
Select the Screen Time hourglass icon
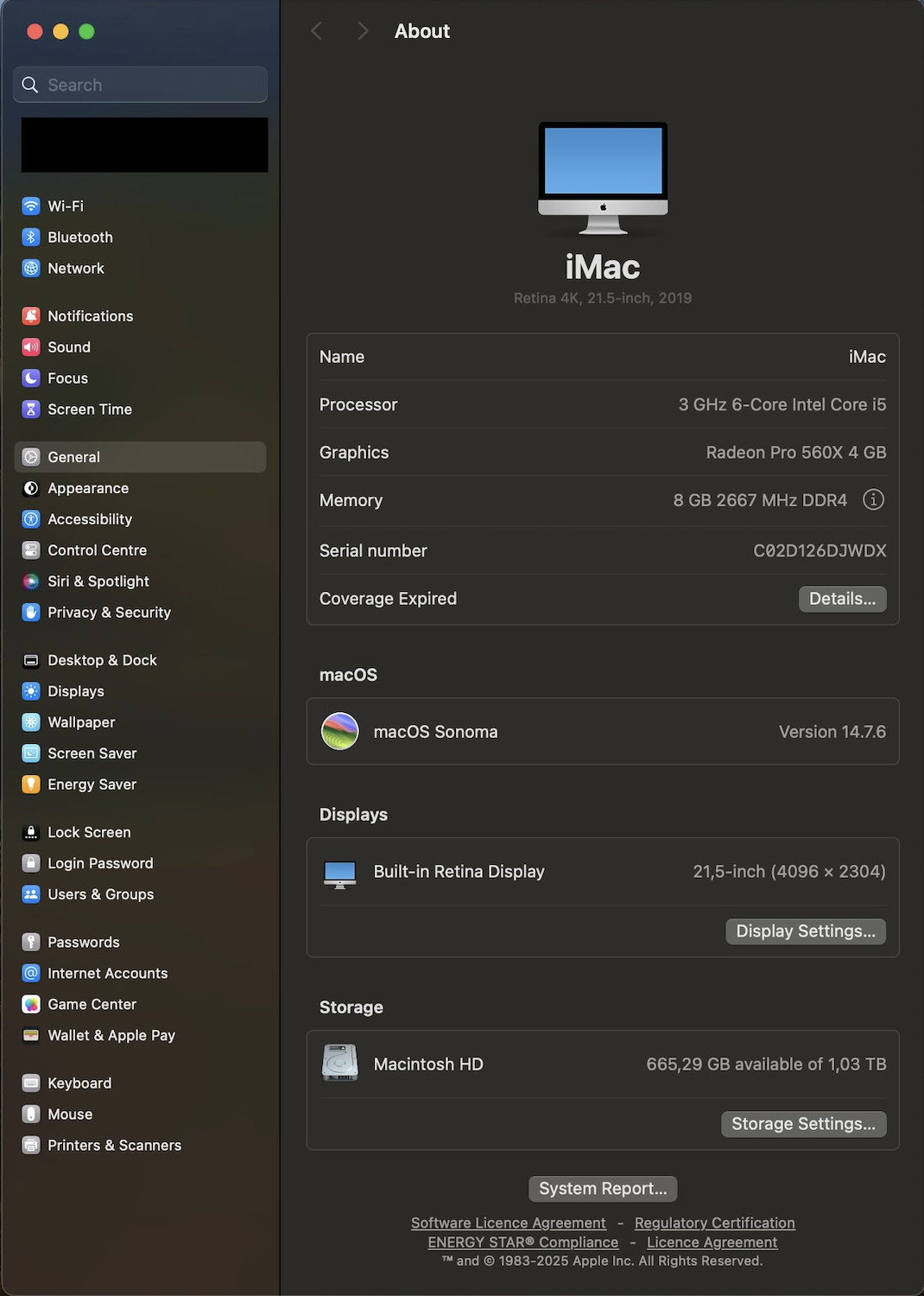click(31, 409)
